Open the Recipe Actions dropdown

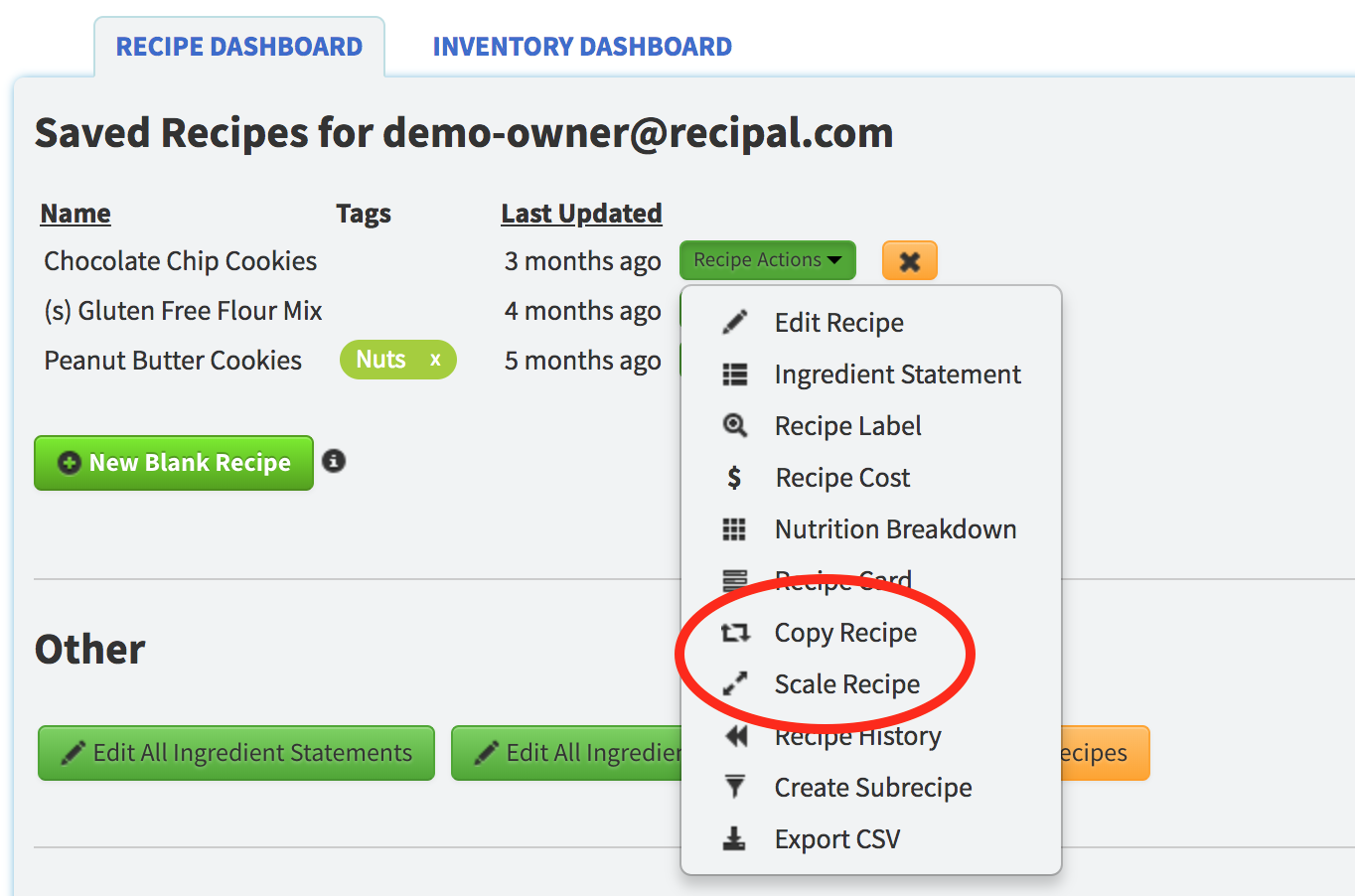767,260
